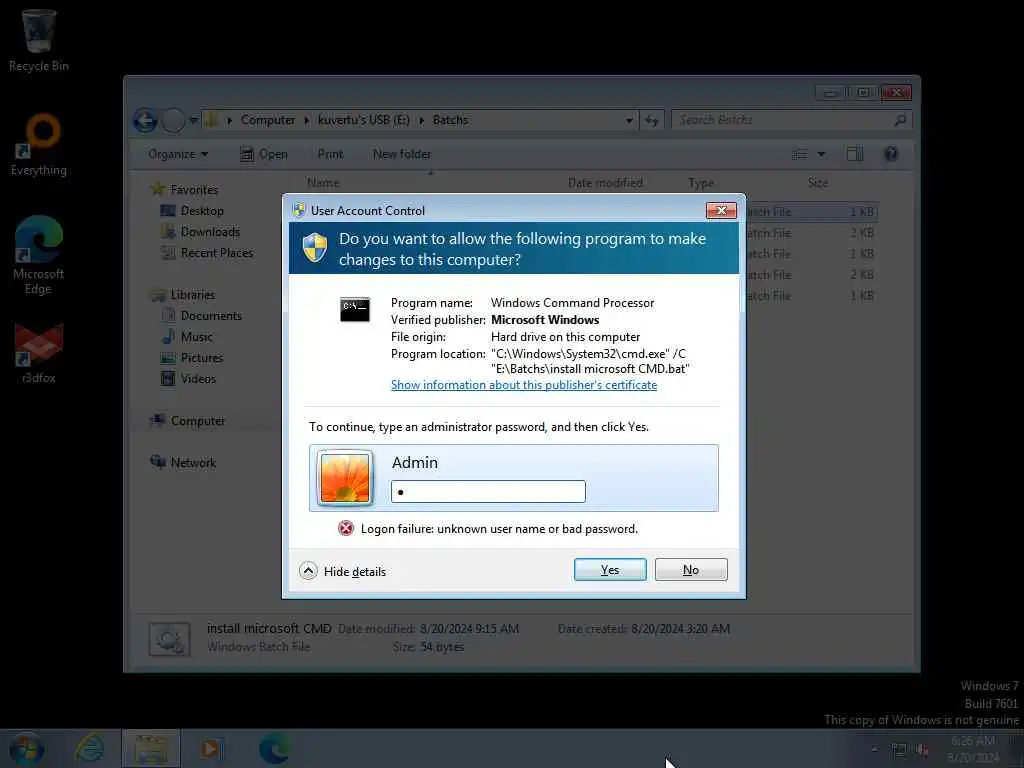Open Recycle Bin on the desktop

point(39,40)
